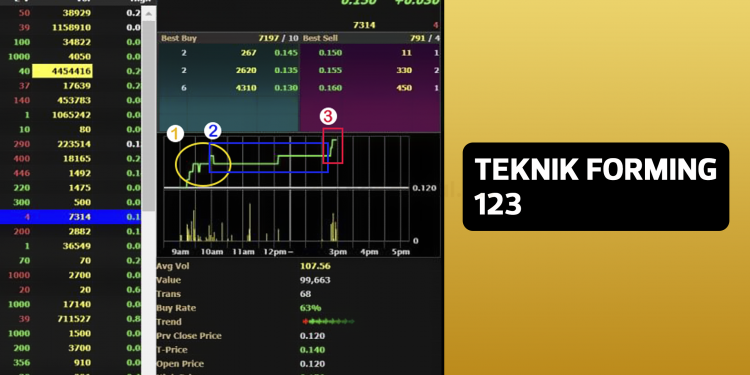Image resolution: width=750 pixels, height=375 pixels.
Task: Click the 5pm label on the chart time axis
Action: pyautogui.click(x=400, y=252)
